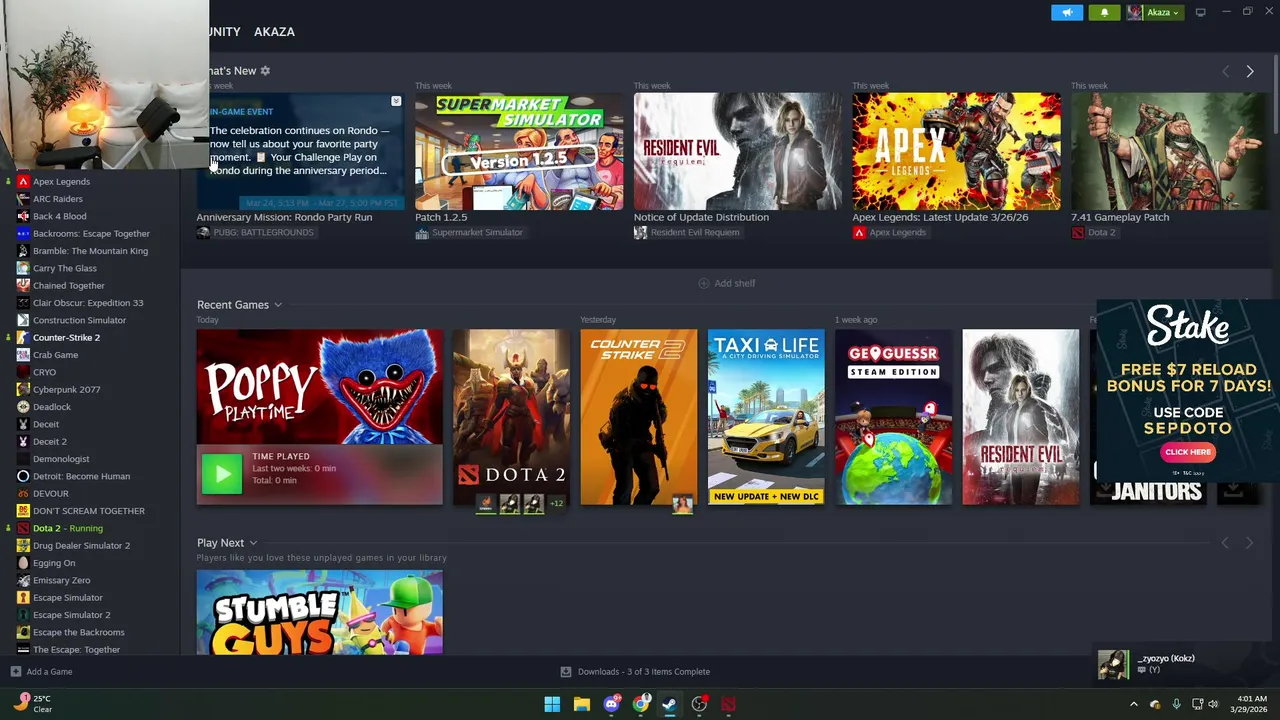
Task: Open GeoGuessr Steam Edition cover
Action: tap(894, 417)
